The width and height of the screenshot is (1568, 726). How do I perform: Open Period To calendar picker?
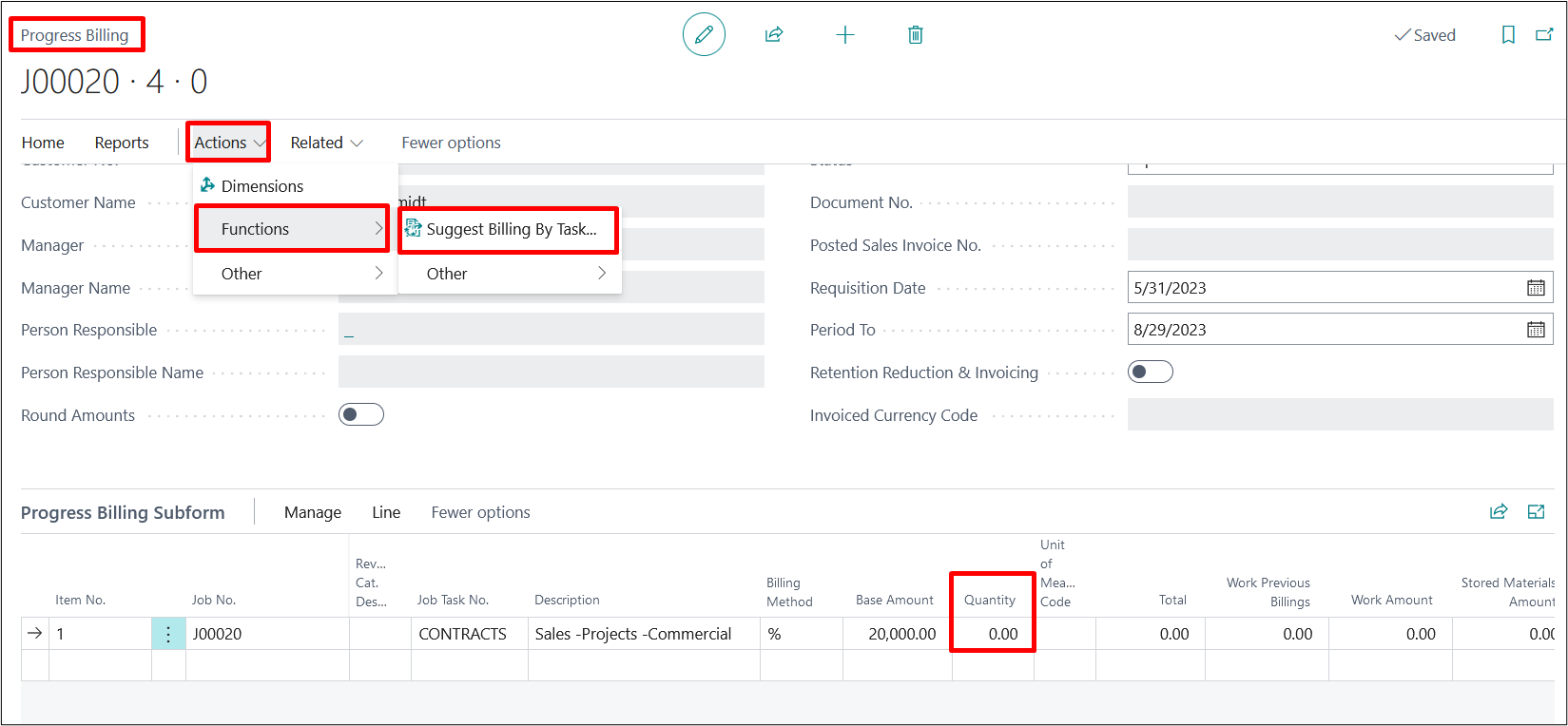(1535, 330)
